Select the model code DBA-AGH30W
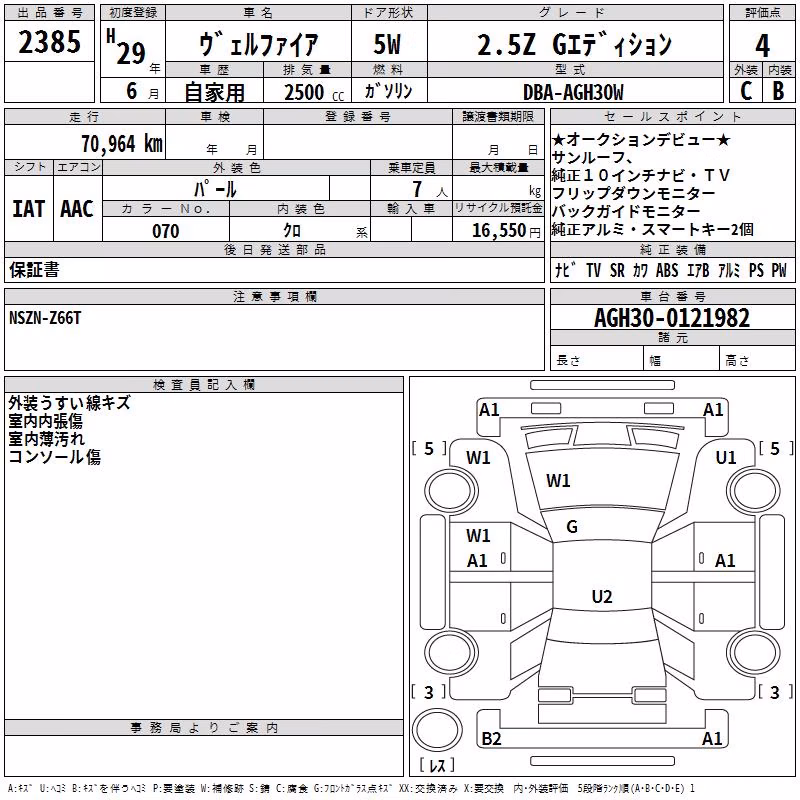800x800 pixels. tap(573, 92)
